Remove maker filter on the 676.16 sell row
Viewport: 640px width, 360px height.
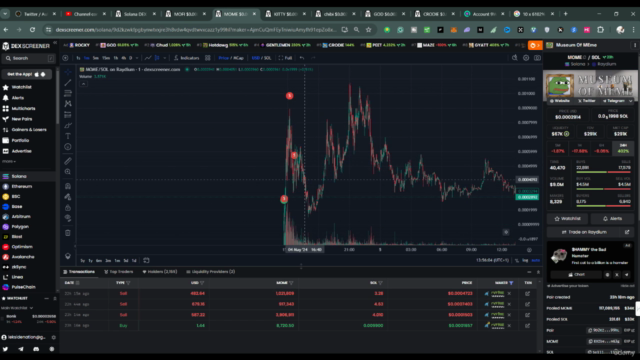tap(509, 304)
